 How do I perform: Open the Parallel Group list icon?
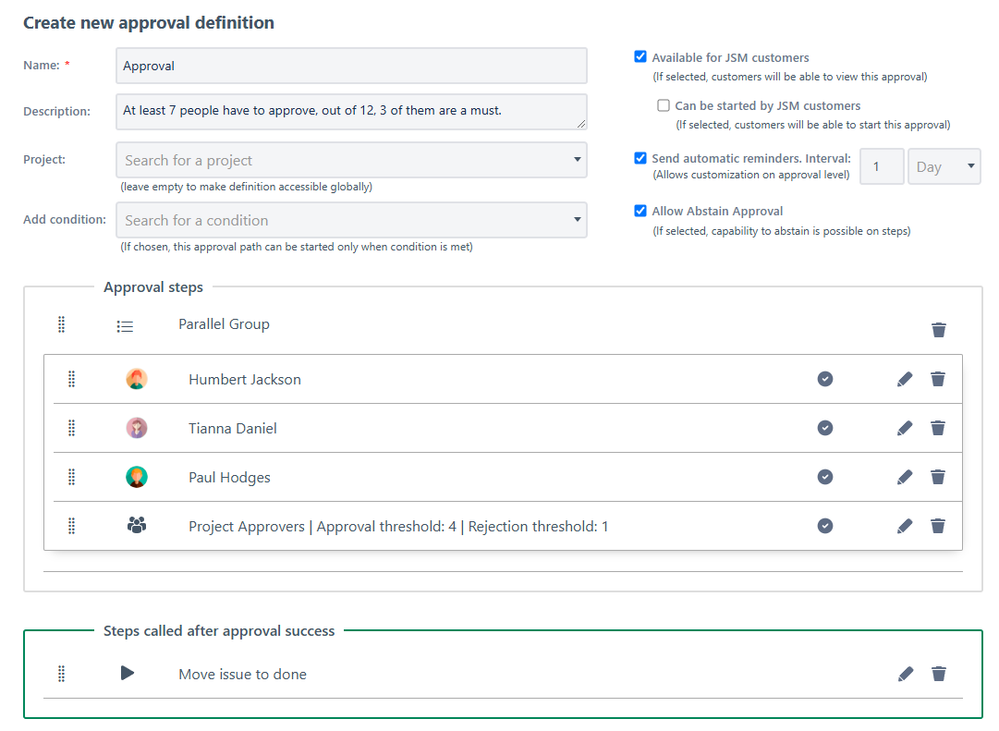point(125,326)
